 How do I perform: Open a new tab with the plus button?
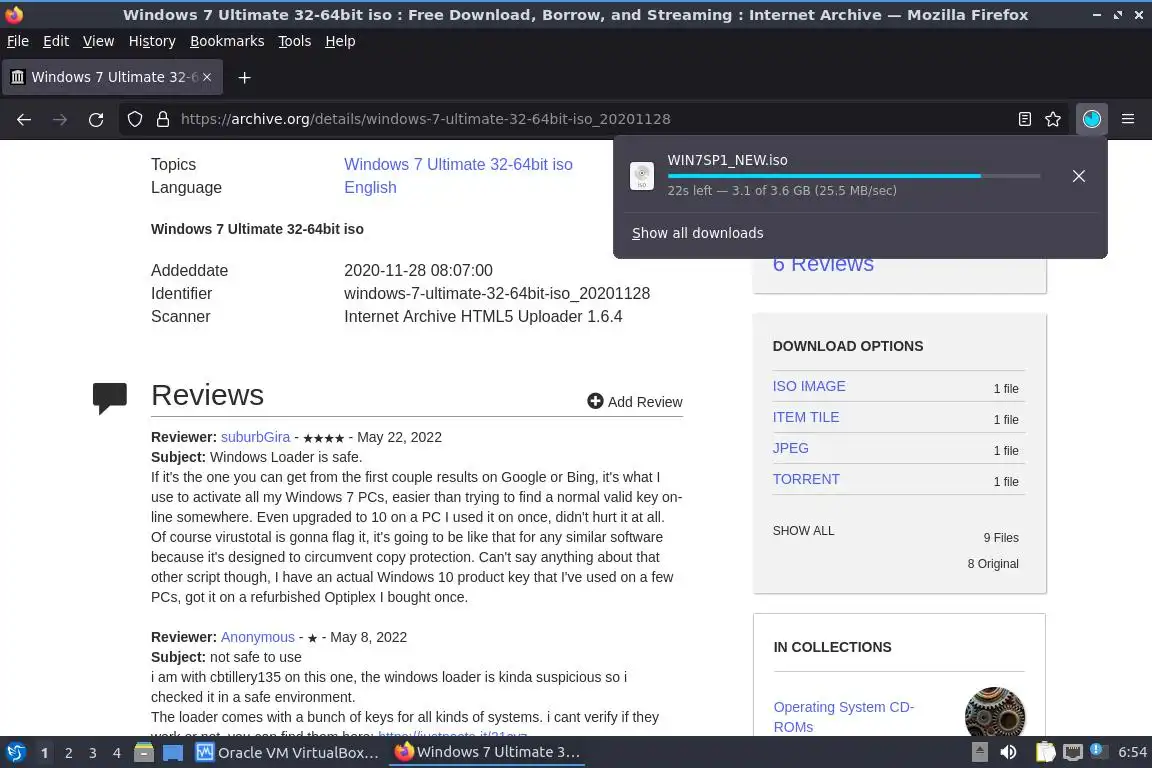click(245, 77)
